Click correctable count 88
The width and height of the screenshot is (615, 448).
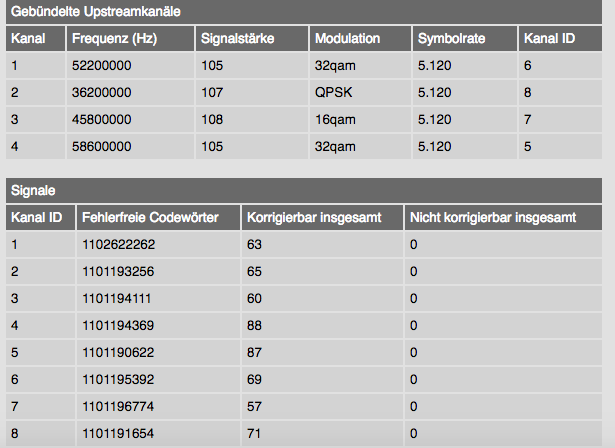tap(257, 325)
